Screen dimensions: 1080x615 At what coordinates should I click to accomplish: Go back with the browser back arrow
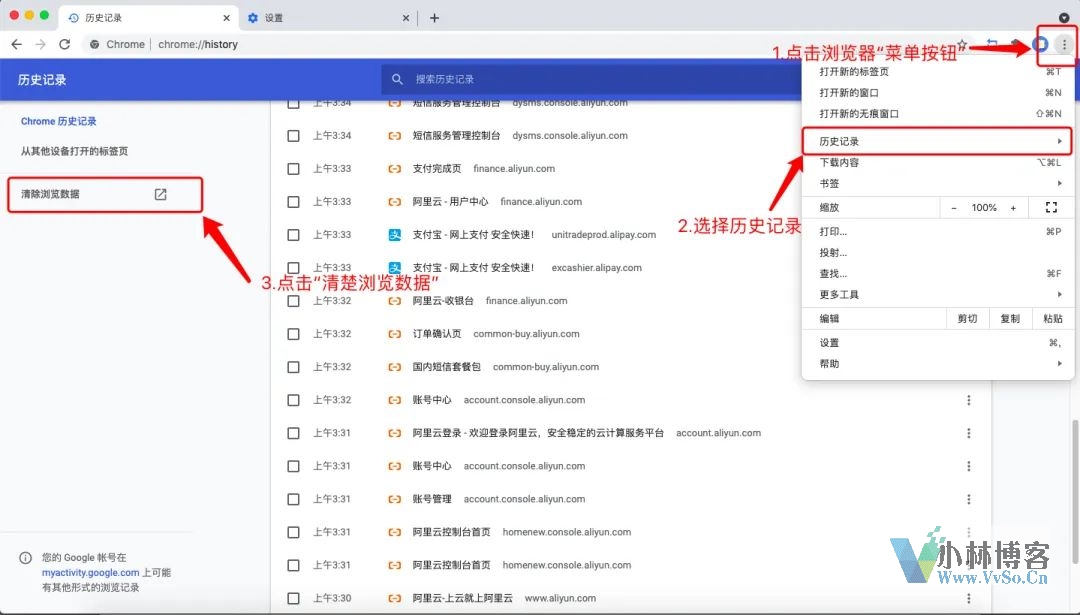click(x=17, y=44)
